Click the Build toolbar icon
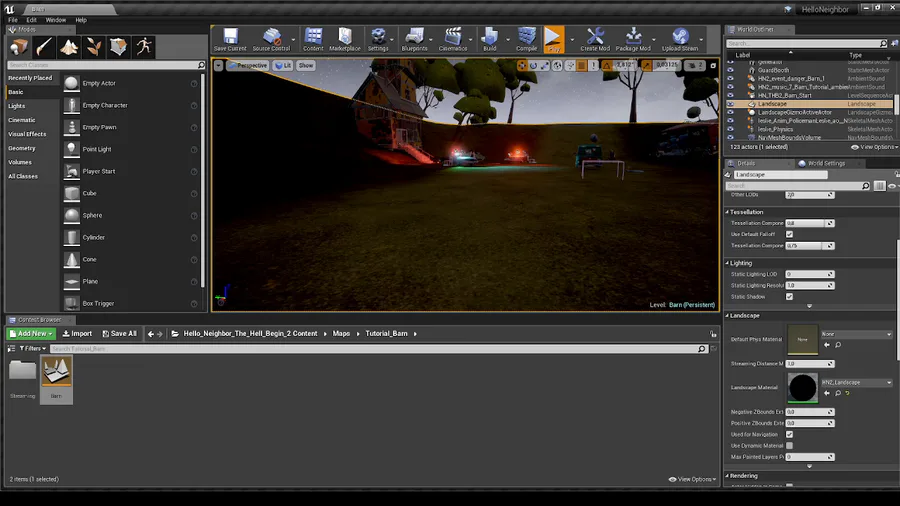Screen dimensions: 900x506 point(490,39)
